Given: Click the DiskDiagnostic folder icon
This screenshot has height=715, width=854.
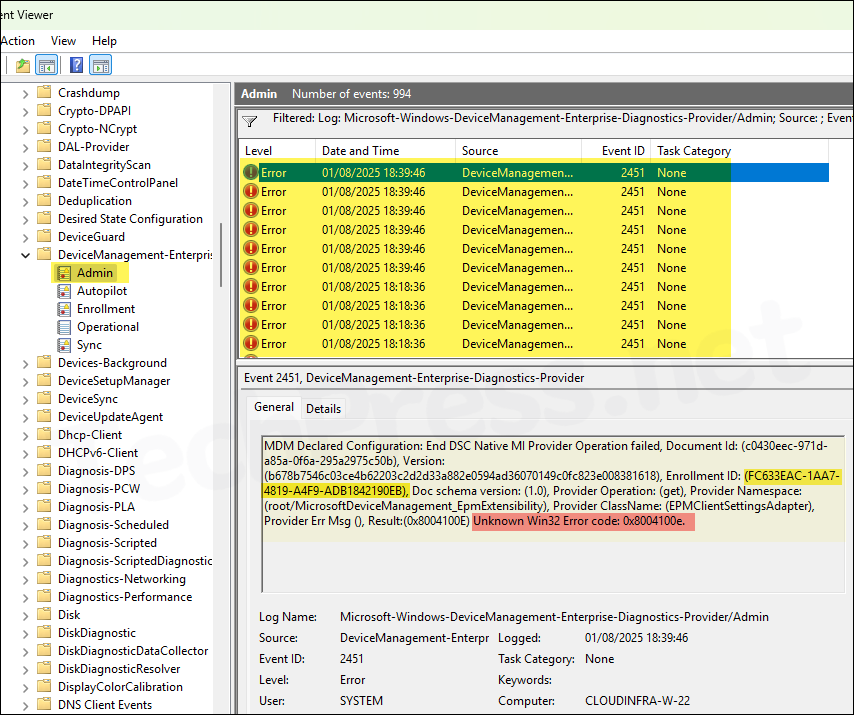Looking at the screenshot, I should pos(44,632).
